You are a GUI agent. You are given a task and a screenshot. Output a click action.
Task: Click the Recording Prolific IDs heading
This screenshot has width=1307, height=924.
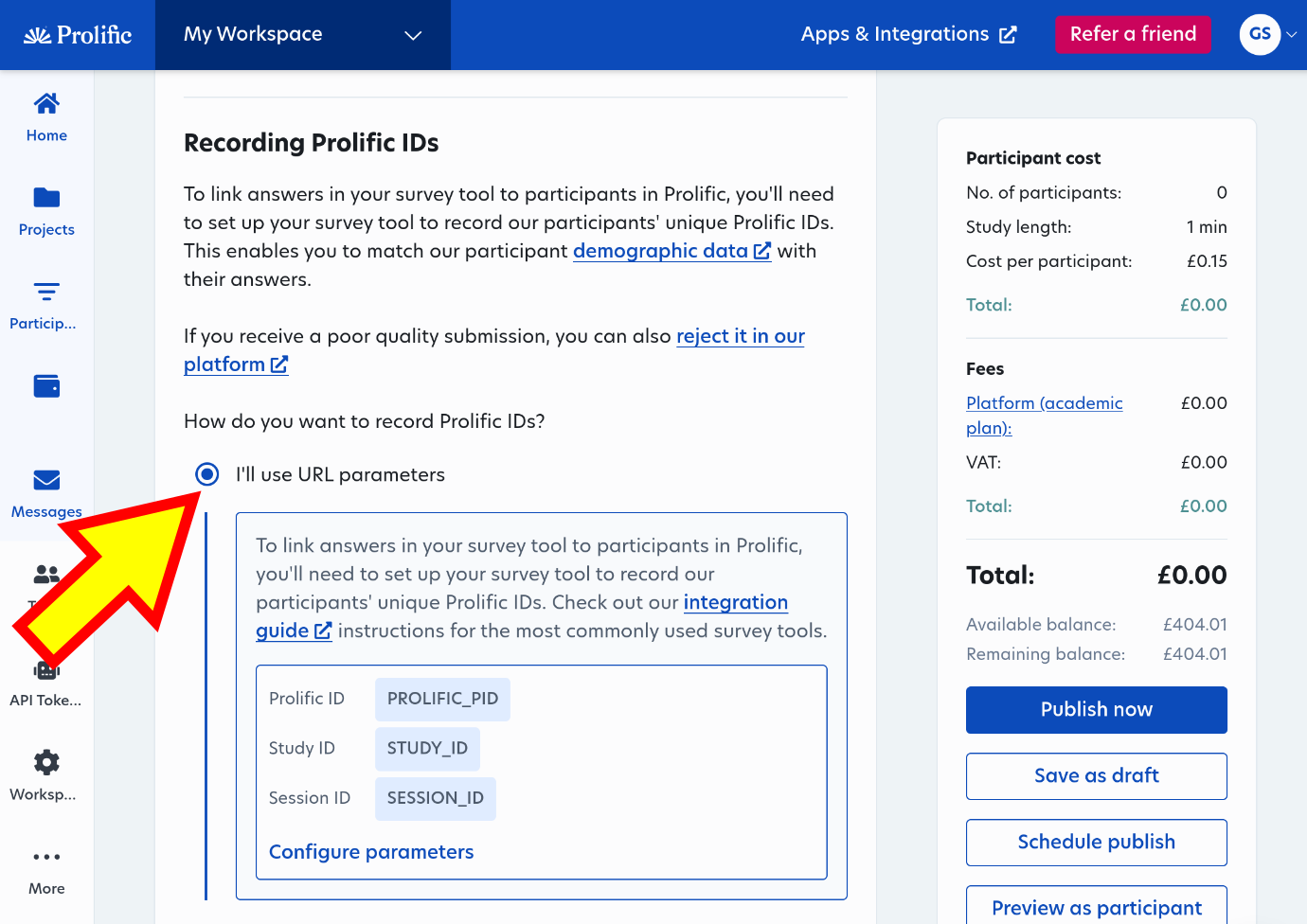click(312, 143)
